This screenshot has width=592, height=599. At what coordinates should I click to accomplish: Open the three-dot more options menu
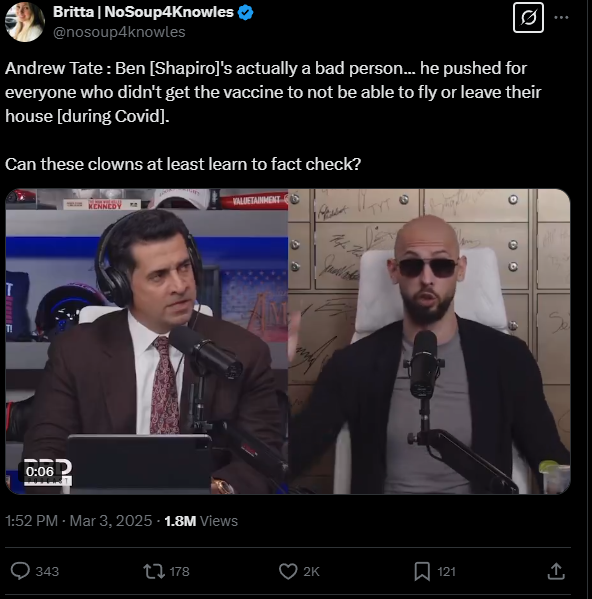pos(561,17)
